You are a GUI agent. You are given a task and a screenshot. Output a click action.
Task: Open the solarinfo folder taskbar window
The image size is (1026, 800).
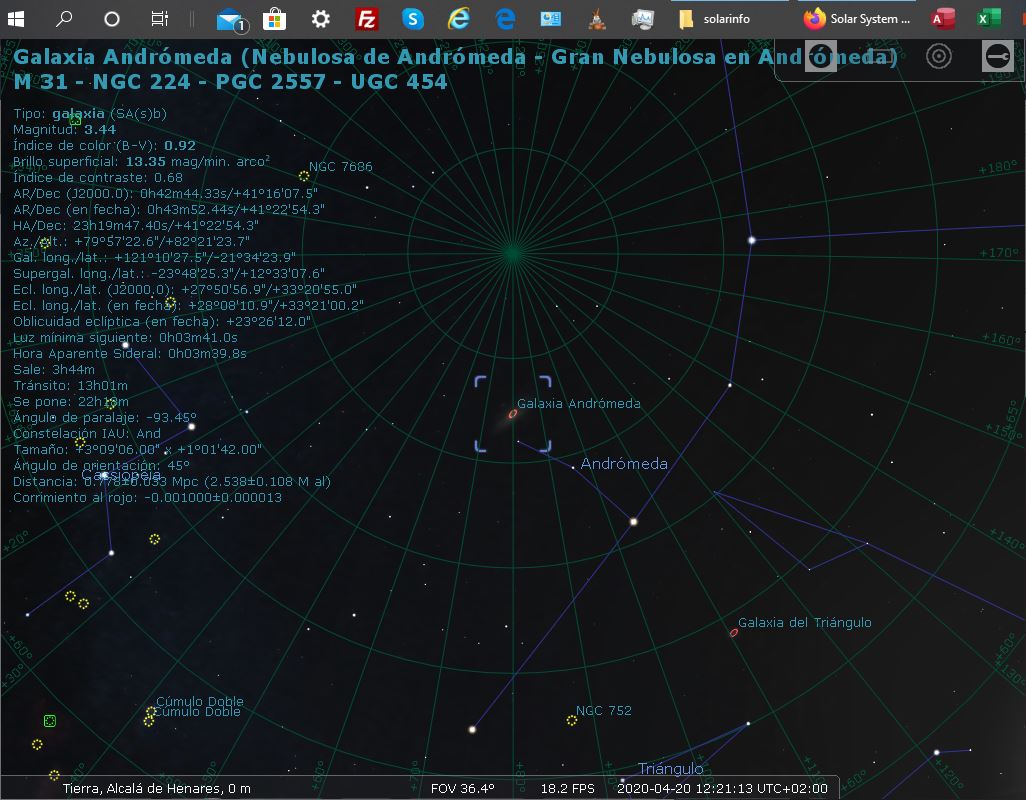[715, 18]
